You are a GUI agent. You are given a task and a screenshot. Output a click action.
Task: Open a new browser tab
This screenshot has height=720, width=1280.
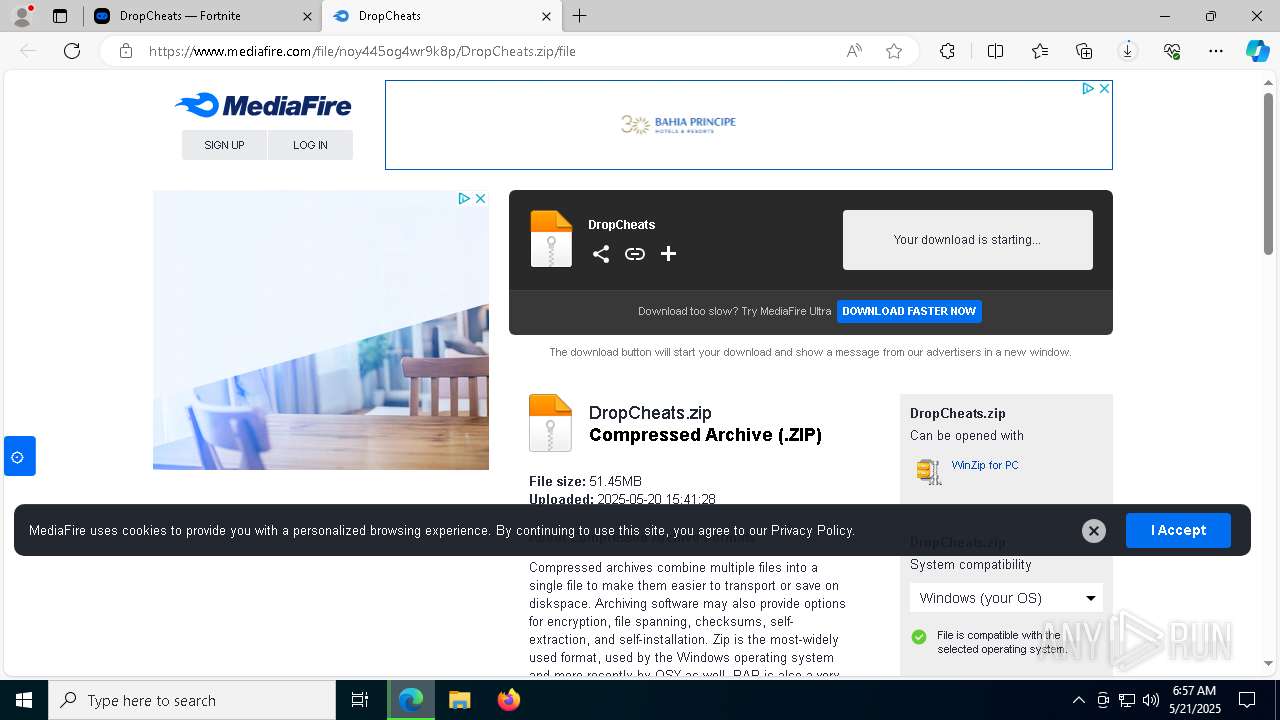pos(580,16)
